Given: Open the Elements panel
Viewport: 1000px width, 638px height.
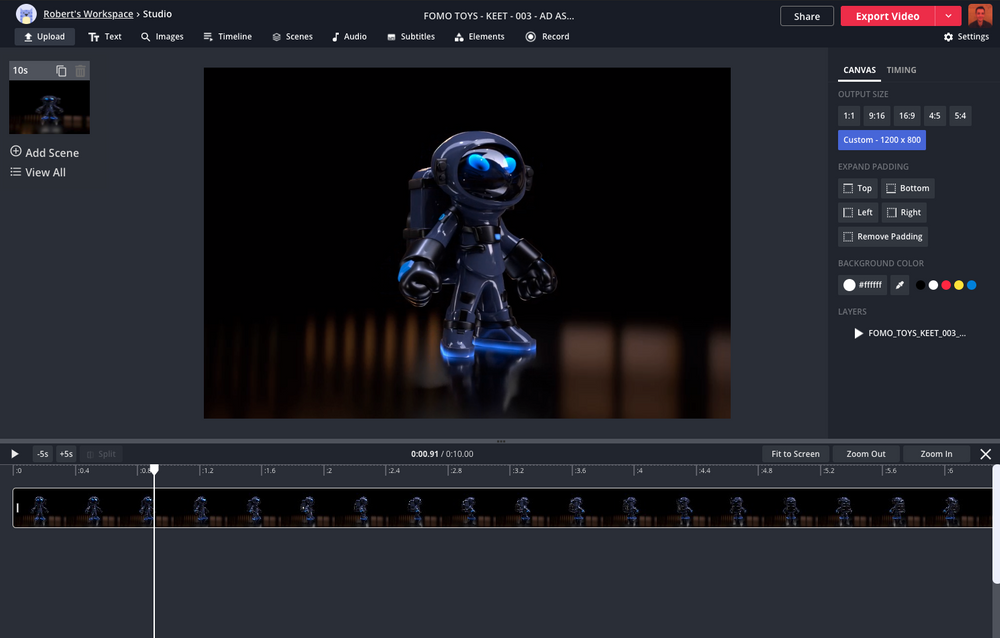Looking at the screenshot, I should tap(479, 36).
